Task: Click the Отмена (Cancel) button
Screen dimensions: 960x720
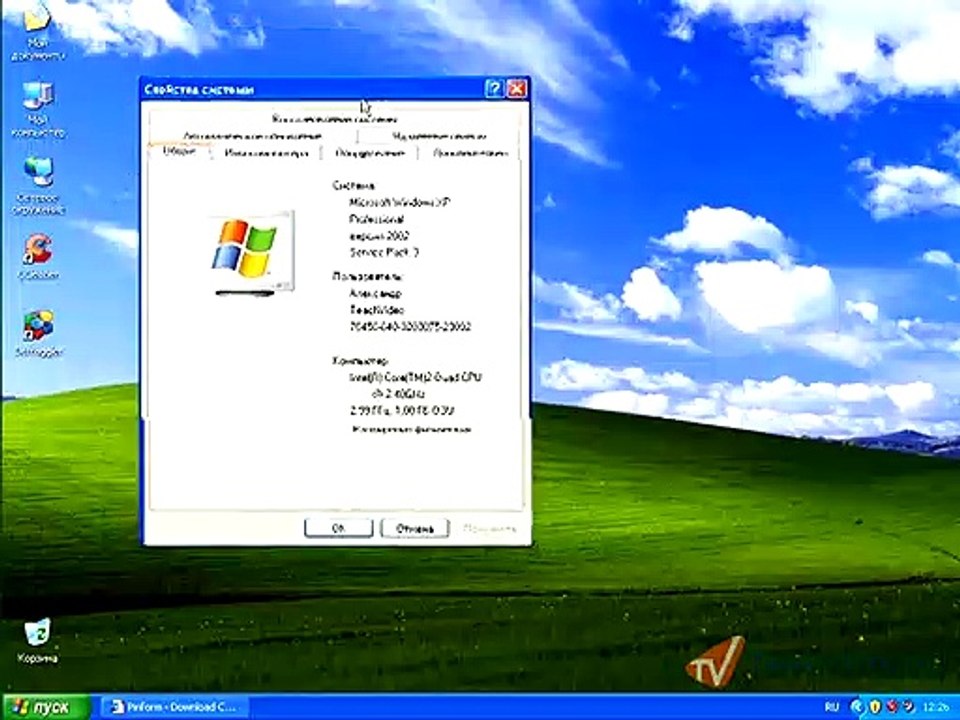Action: 414,528
